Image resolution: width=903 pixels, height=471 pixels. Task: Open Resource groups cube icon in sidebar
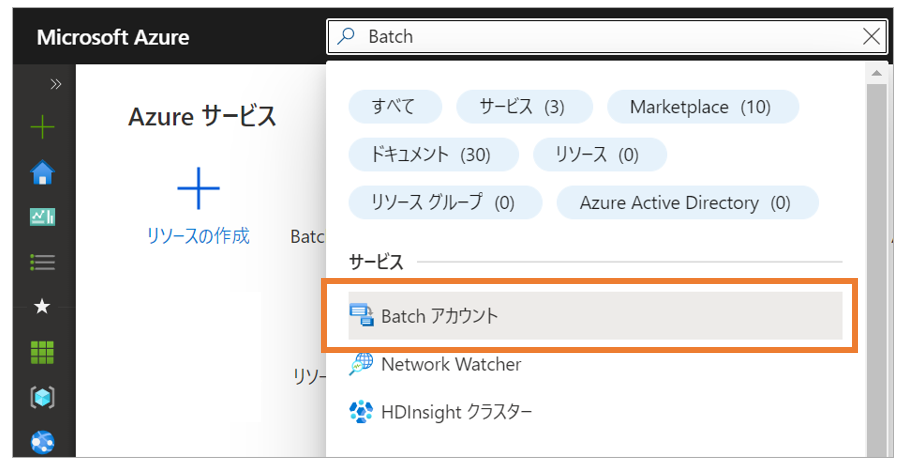[x=42, y=397]
